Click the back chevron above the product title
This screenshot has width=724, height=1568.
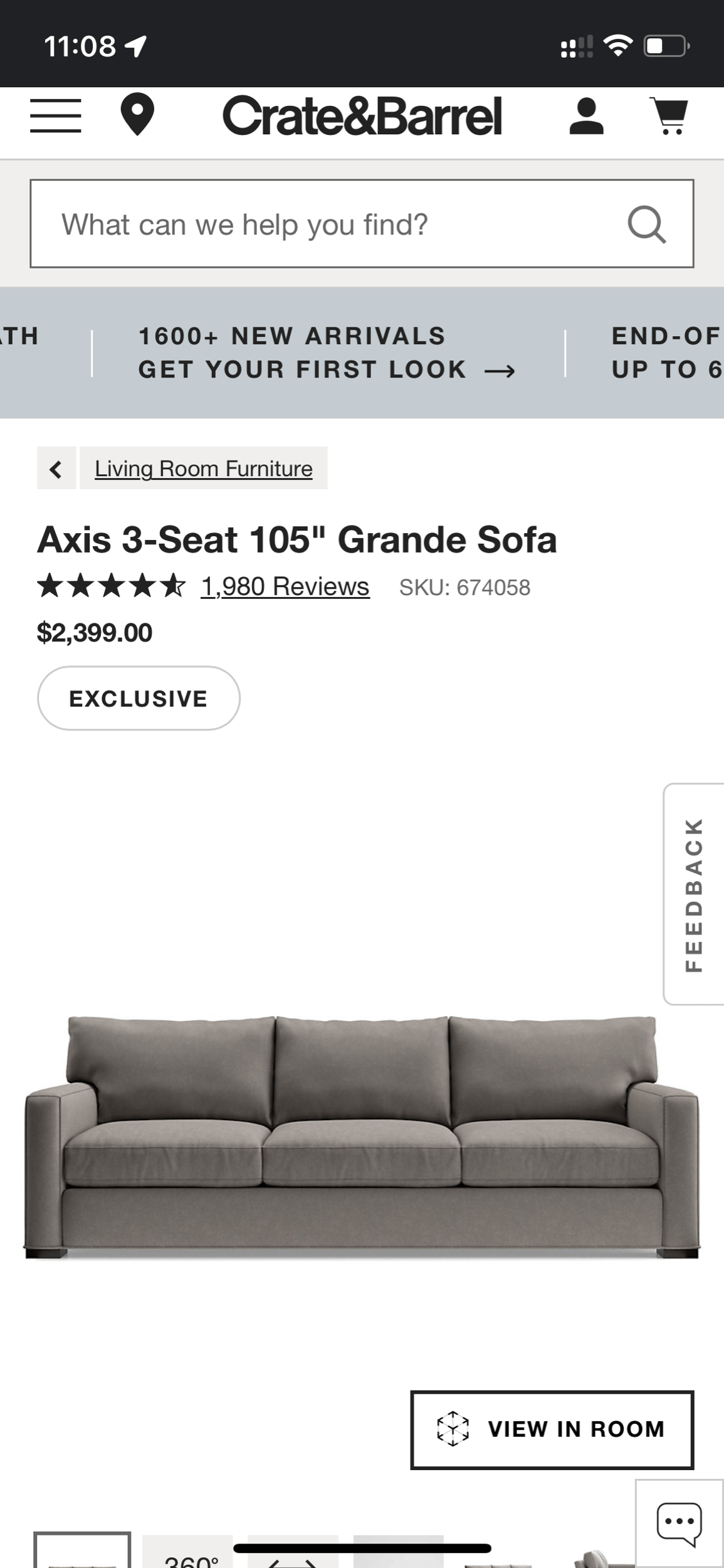(55, 468)
